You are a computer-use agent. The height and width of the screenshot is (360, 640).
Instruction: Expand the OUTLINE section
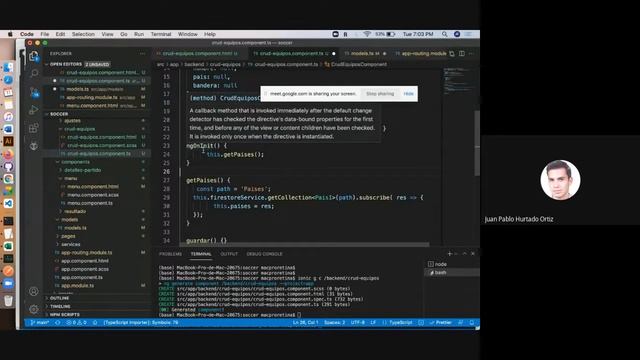pyautogui.click(x=60, y=298)
